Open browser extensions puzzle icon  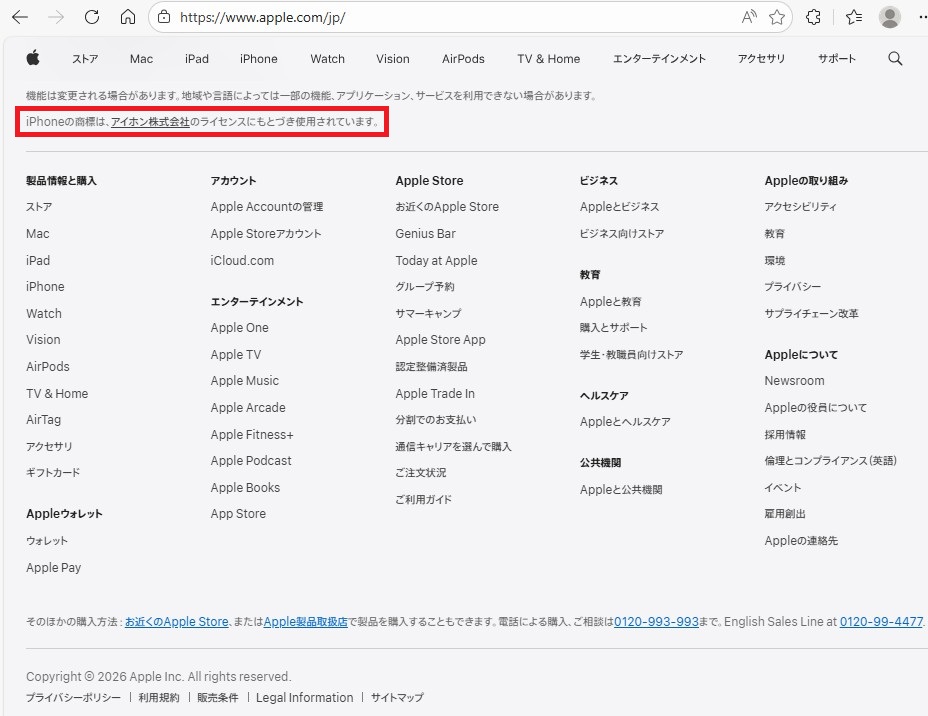pyautogui.click(x=813, y=17)
